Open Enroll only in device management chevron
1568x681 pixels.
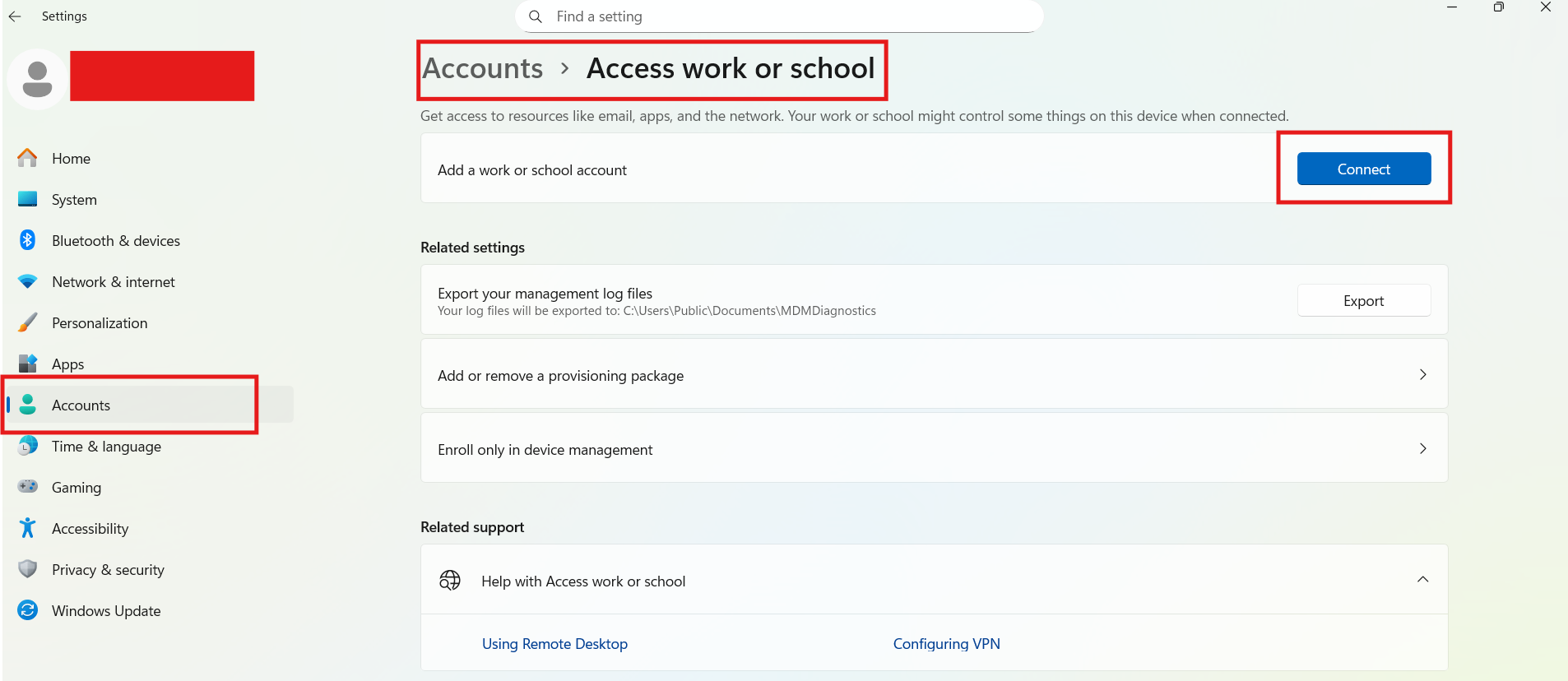point(1422,449)
